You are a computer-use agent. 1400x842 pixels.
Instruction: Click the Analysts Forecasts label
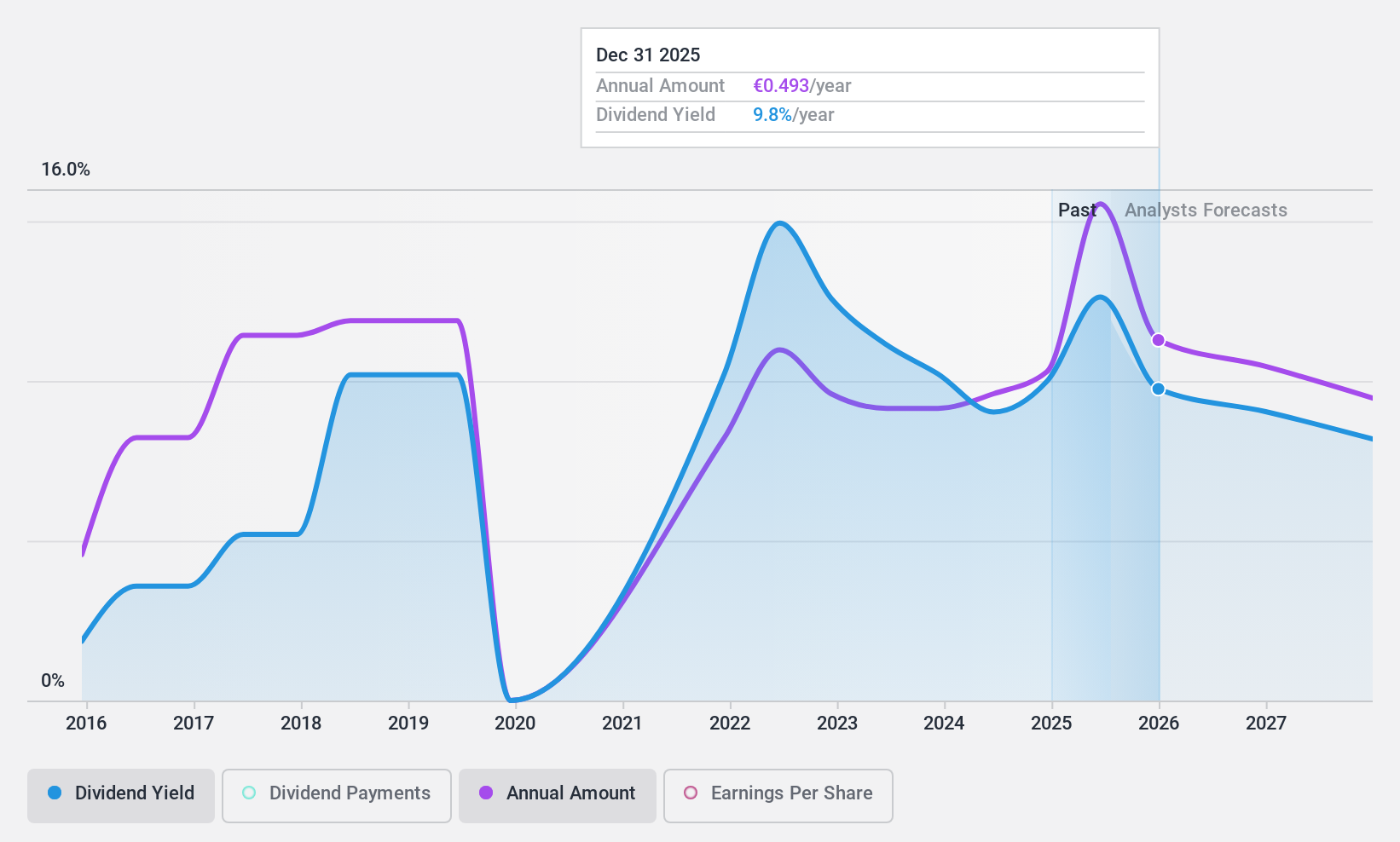pos(1206,210)
